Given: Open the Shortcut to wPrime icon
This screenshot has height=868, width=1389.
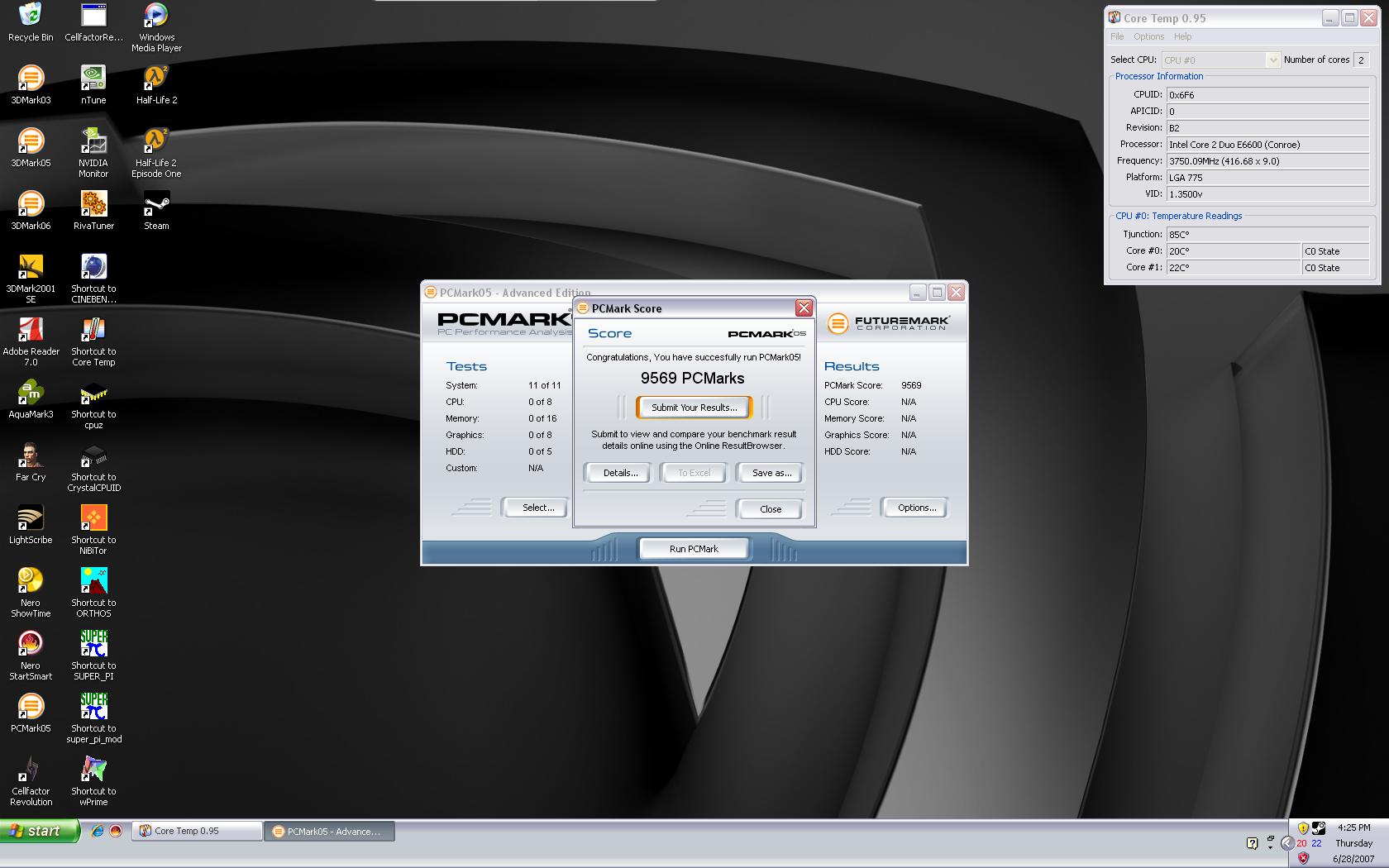Looking at the screenshot, I should [x=93, y=781].
